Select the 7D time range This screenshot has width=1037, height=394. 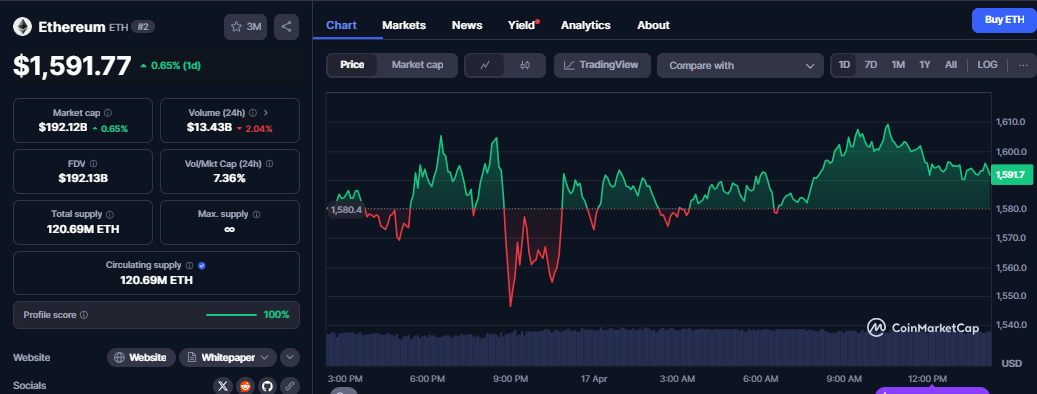pos(871,65)
